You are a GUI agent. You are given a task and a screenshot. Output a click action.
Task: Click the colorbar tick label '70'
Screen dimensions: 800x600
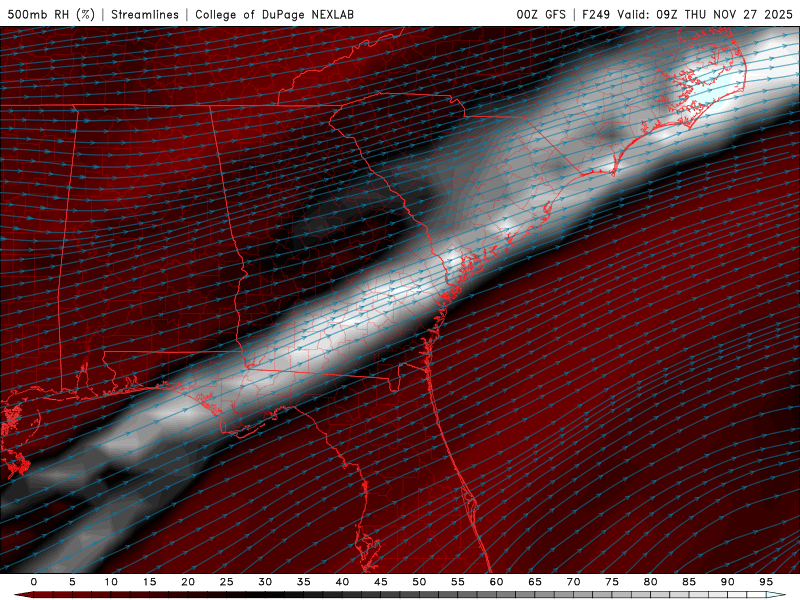point(573,582)
